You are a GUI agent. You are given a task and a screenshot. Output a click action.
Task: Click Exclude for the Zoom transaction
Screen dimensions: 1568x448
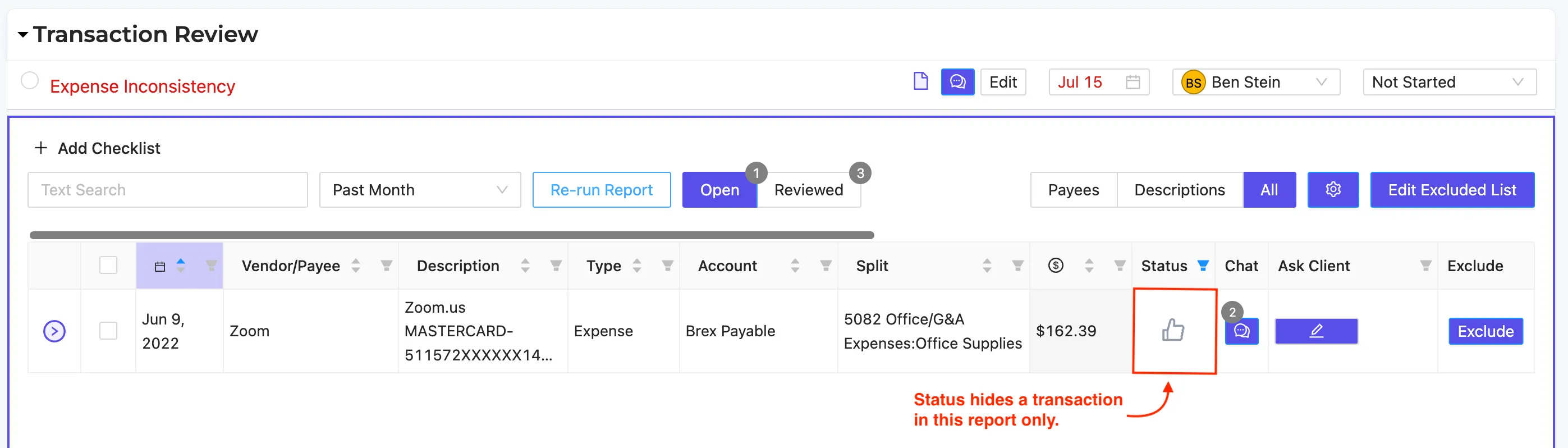click(x=1486, y=331)
